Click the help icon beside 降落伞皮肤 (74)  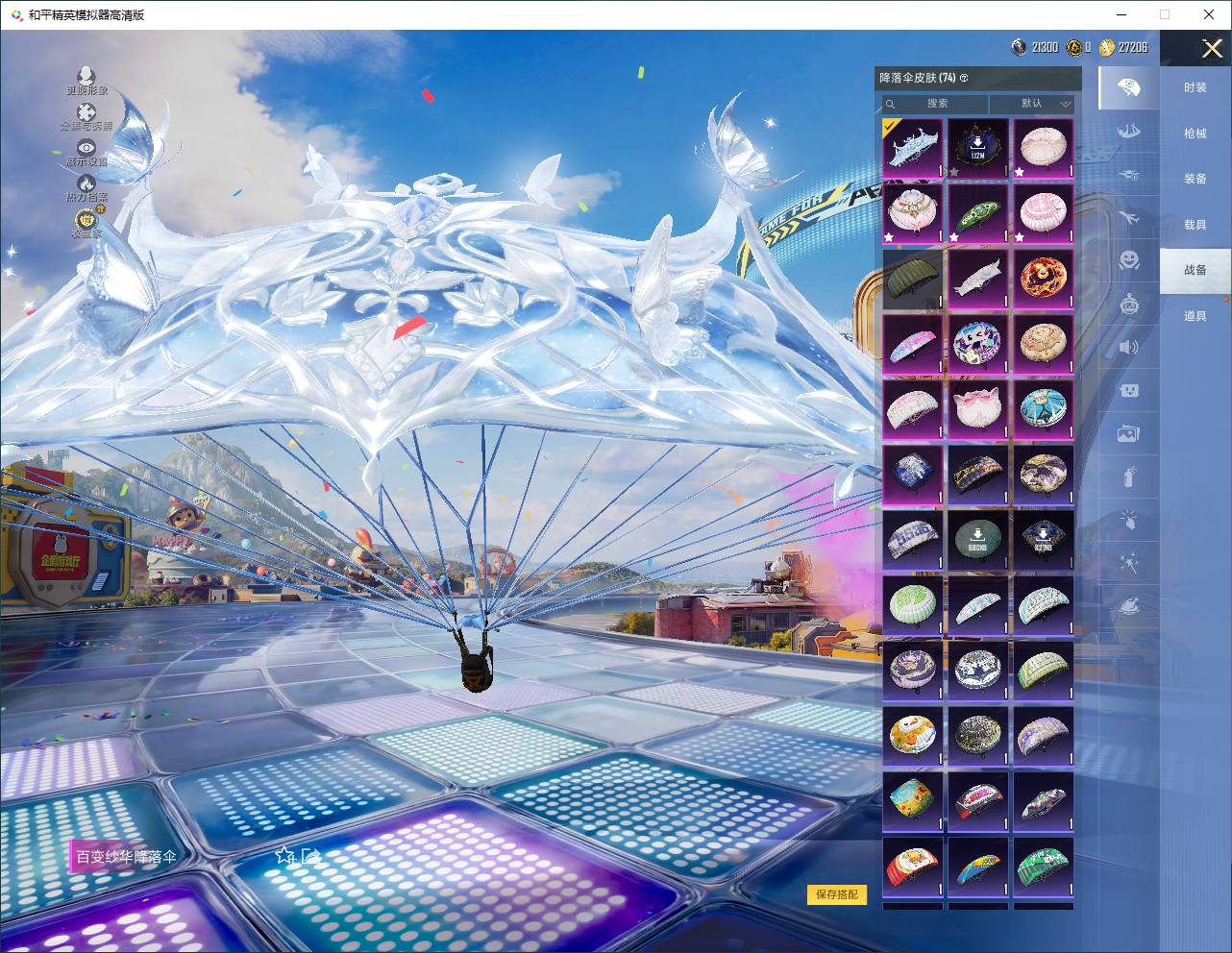point(964,78)
